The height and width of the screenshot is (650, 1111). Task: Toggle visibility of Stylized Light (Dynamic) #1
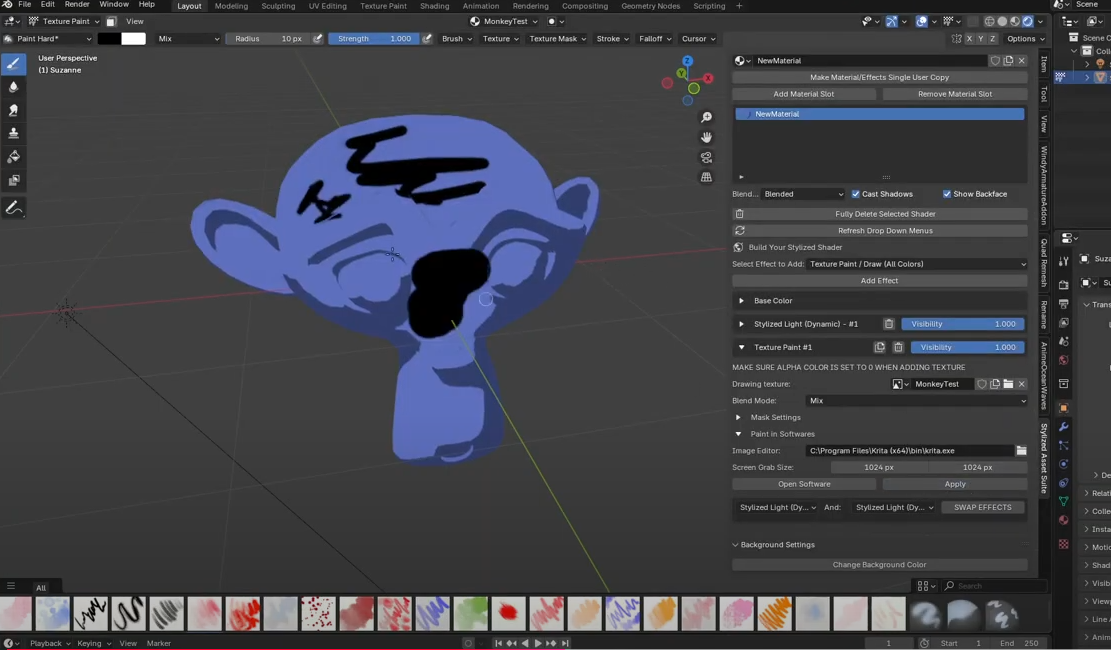[x=962, y=324]
